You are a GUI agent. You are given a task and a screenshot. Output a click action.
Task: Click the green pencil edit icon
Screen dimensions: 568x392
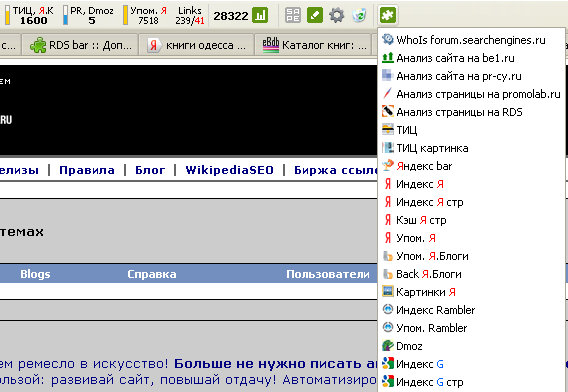[315, 15]
